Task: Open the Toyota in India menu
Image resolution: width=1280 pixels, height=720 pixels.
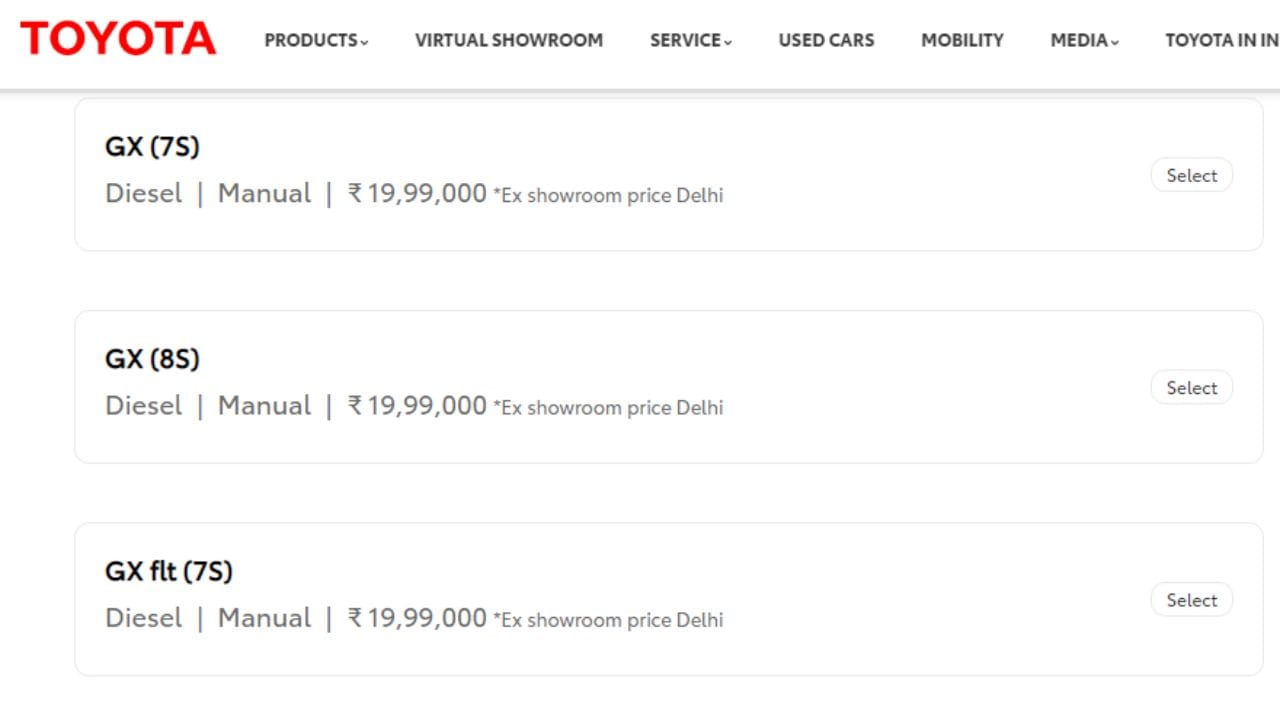Action: pyautogui.click(x=1222, y=40)
